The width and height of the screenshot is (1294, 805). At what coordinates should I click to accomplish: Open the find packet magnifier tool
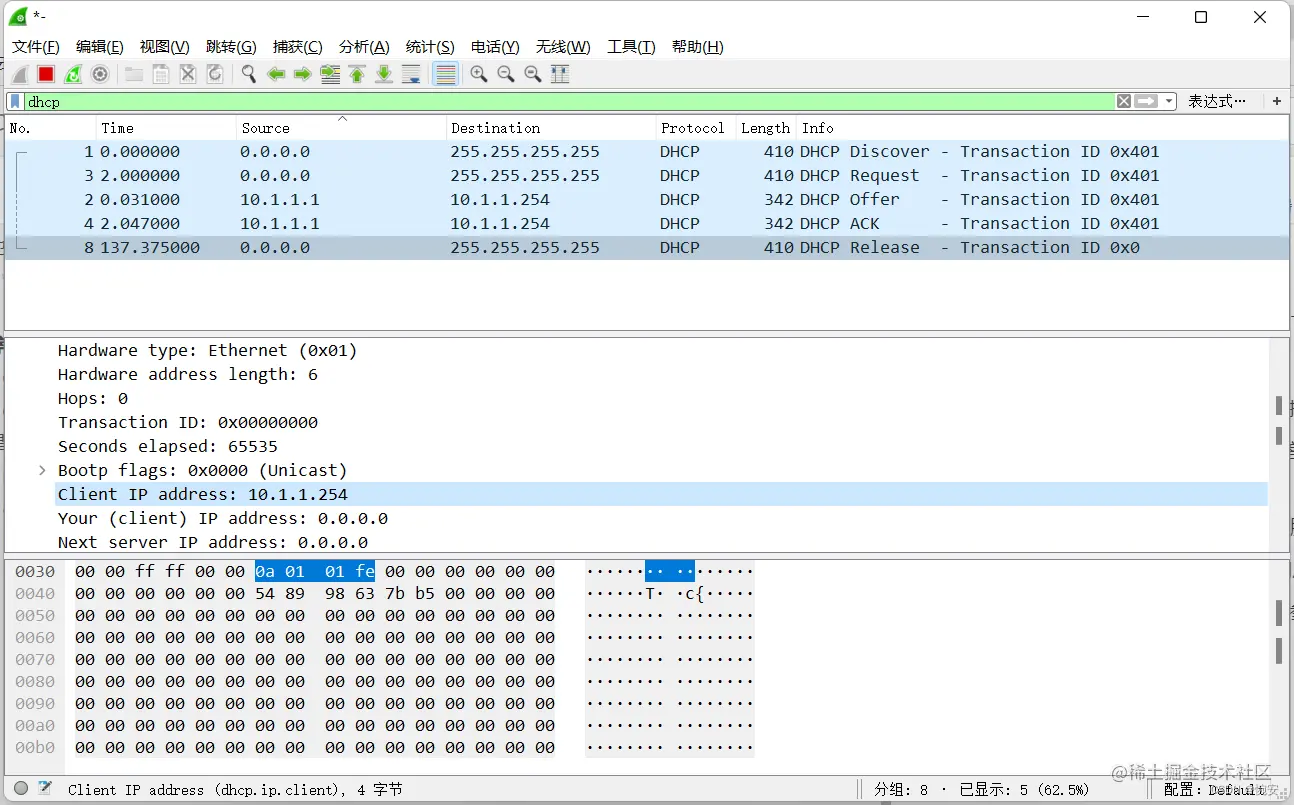click(249, 74)
